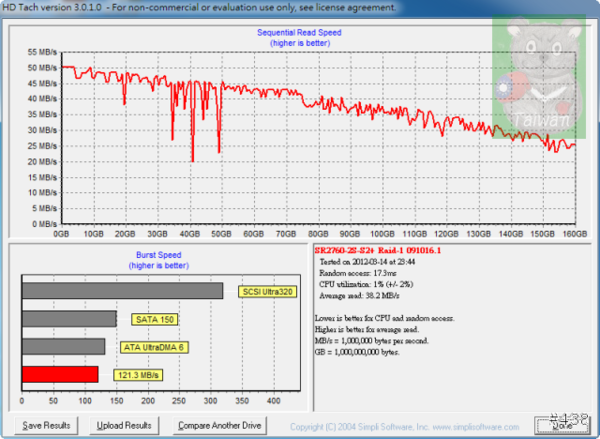
Task: Click the gray SATA 150 bar
Action: [69, 319]
